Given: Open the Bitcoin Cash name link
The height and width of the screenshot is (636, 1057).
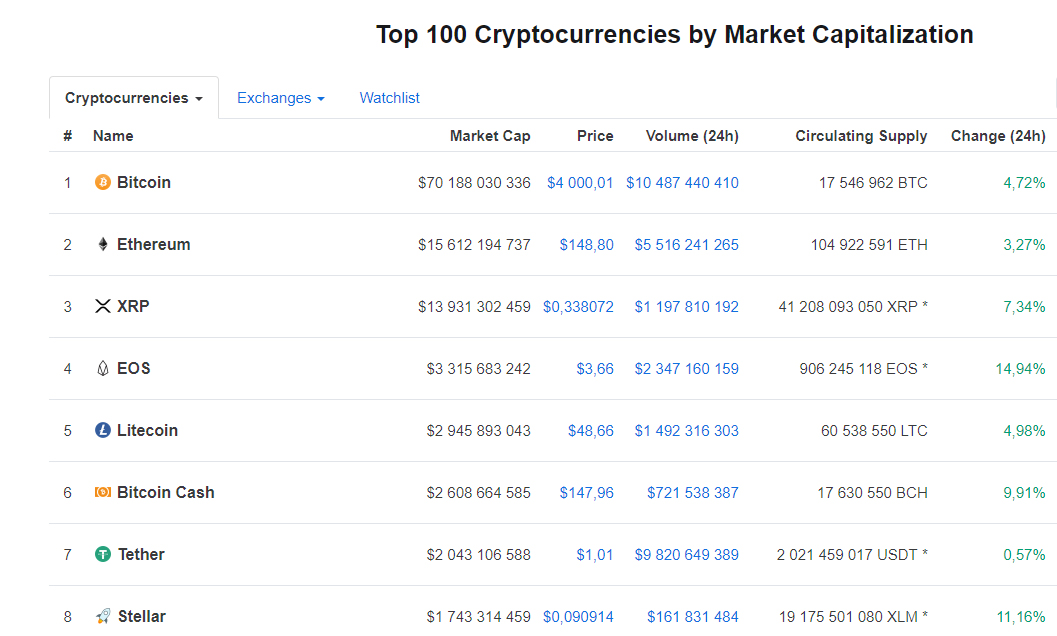Looking at the screenshot, I should pos(166,492).
